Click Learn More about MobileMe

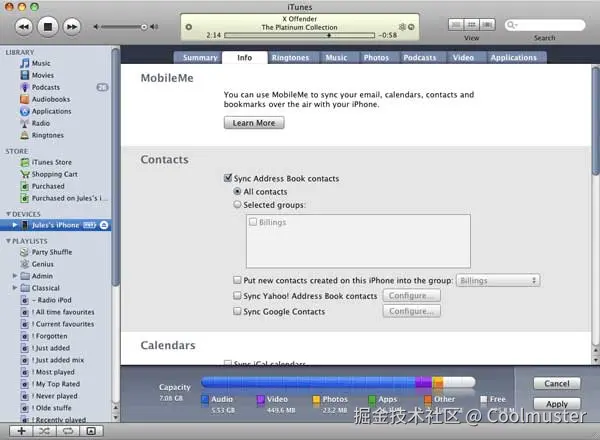tap(254, 123)
